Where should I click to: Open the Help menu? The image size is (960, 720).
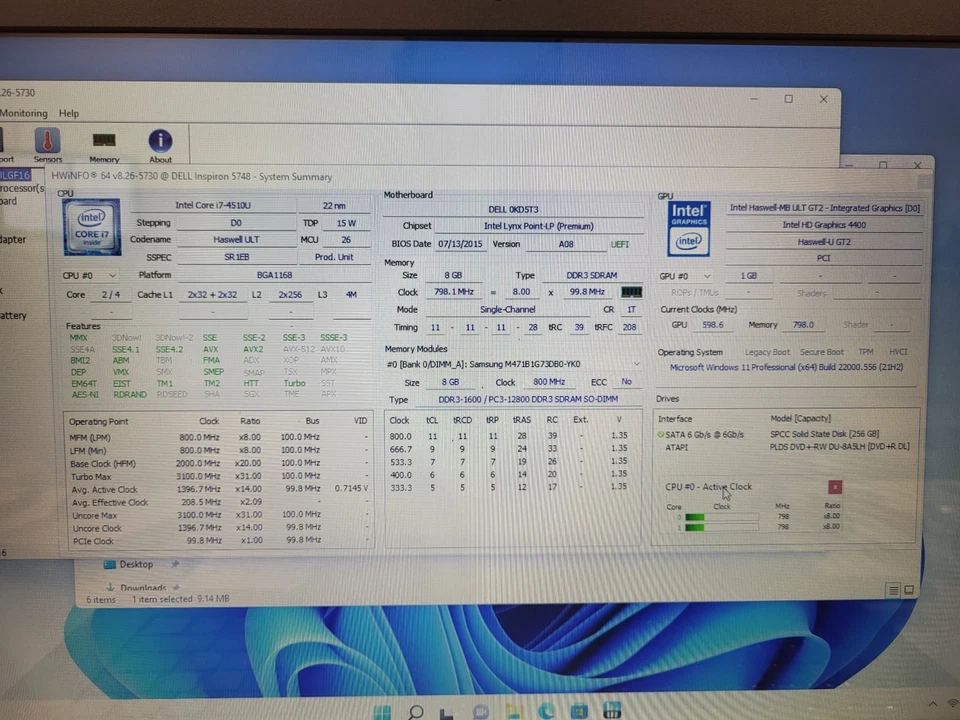[69, 113]
